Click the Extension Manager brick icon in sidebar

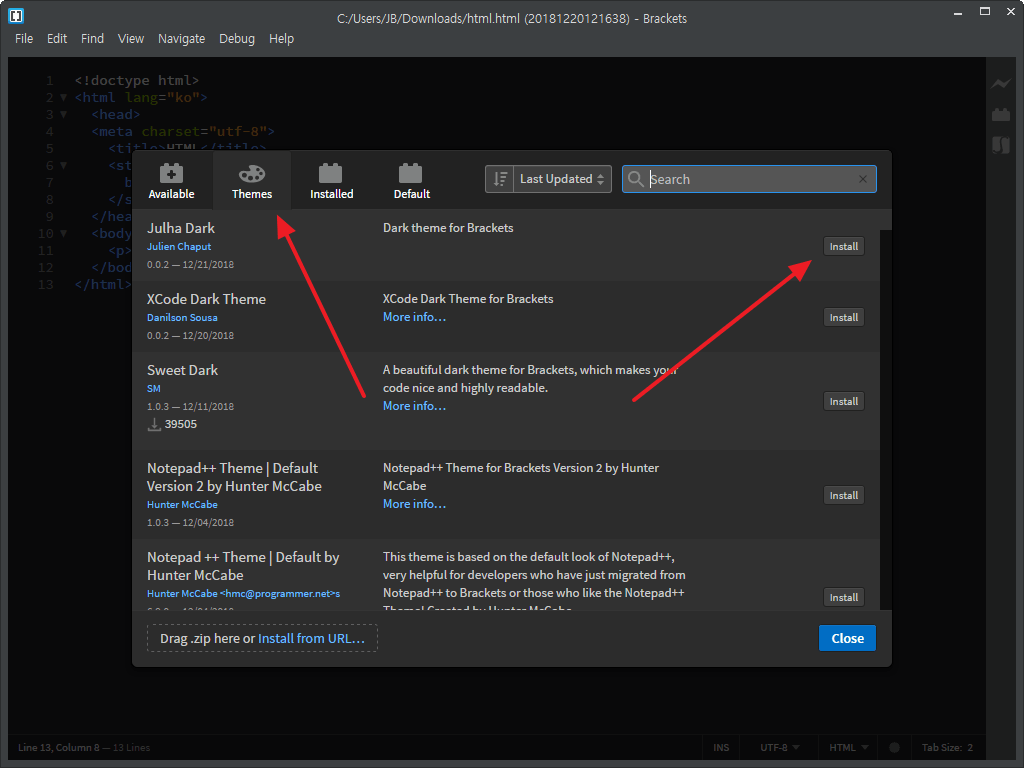(x=1000, y=114)
